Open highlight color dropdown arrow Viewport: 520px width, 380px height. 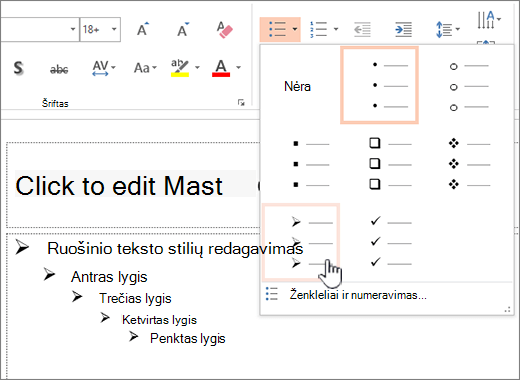[x=197, y=68]
